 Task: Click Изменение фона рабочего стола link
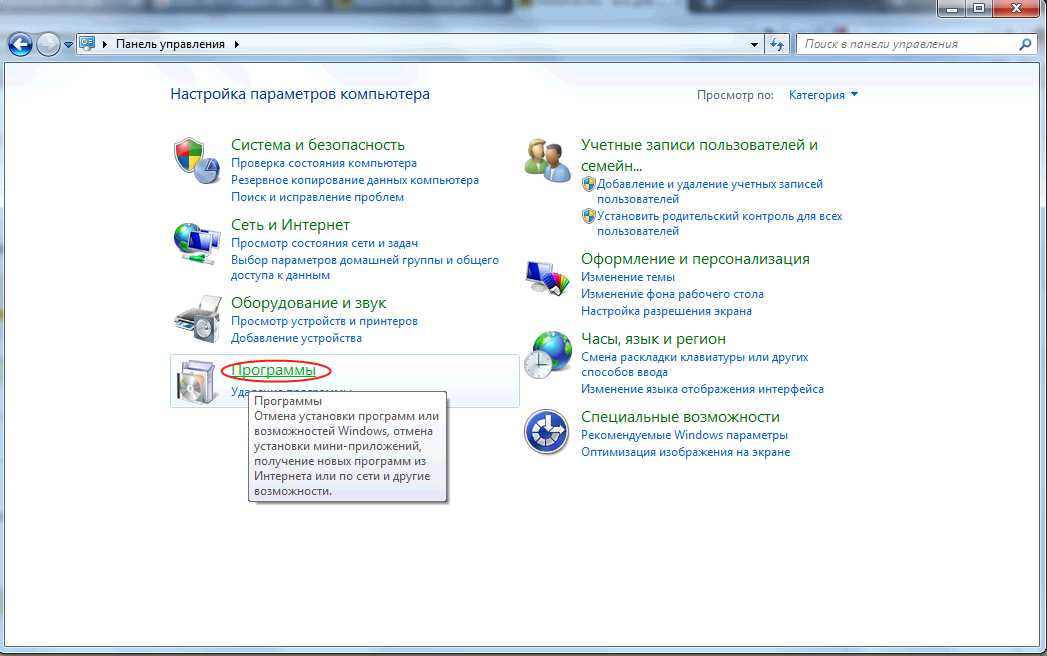[x=672, y=294]
